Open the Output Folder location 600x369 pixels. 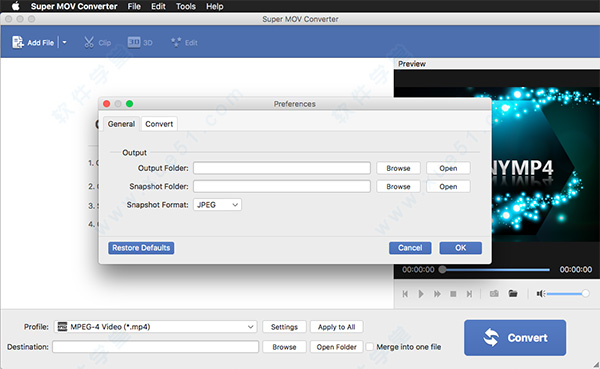coord(448,168)
